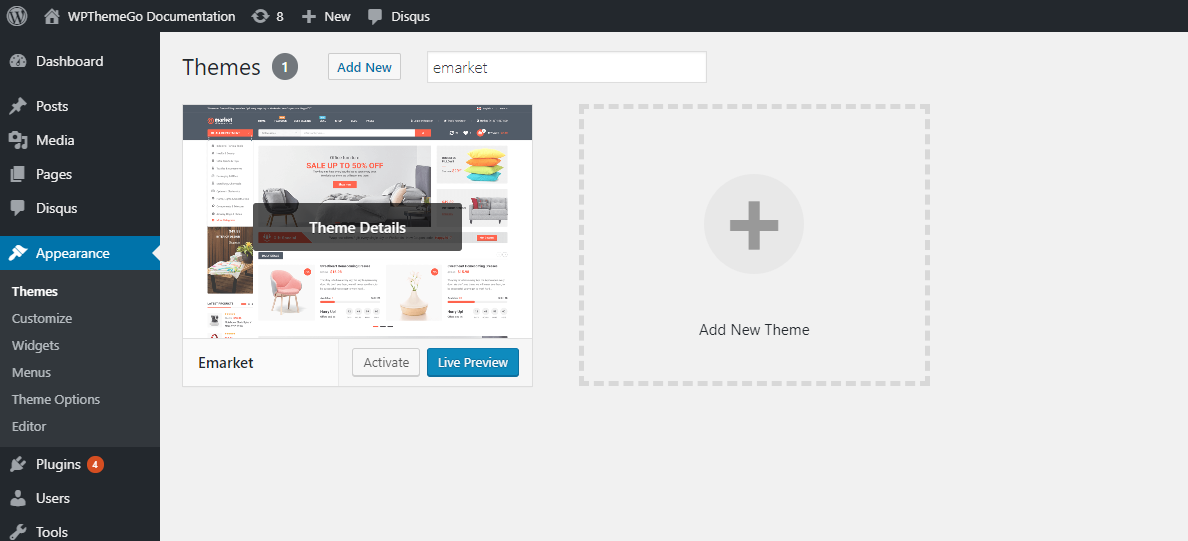Click the WordPress logo icon
Viewport: 1188px width, 541px height.
(x=17, y=16)
